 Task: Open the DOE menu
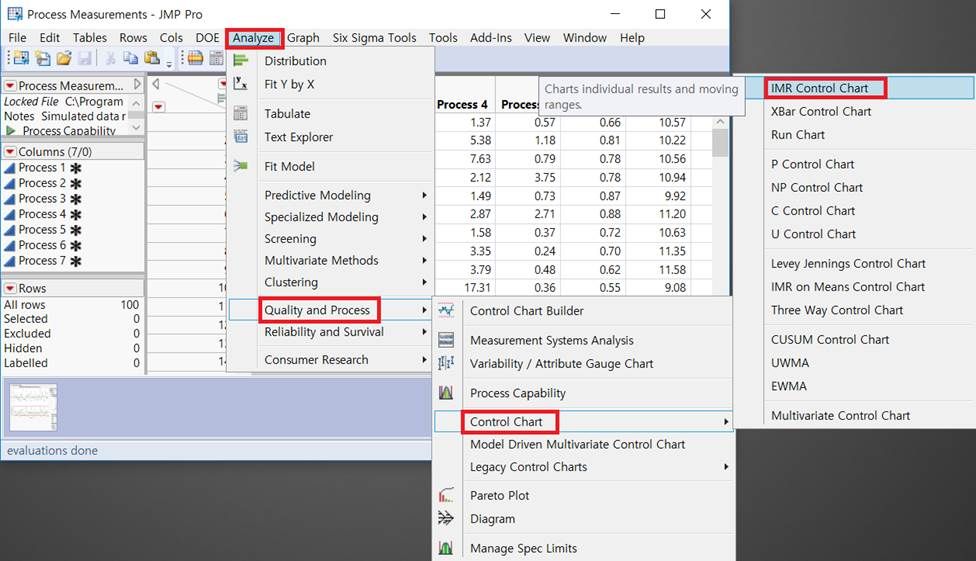[x=207, y=38]
